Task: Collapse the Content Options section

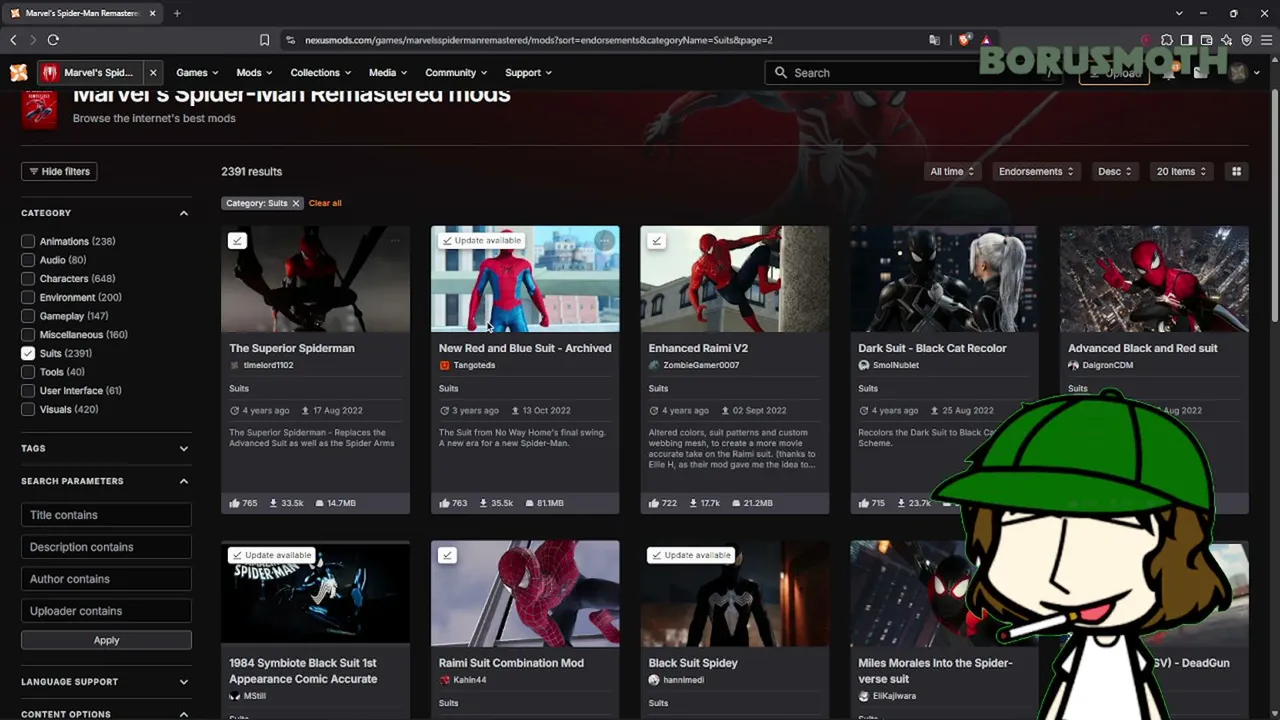Action: (183, 714)
